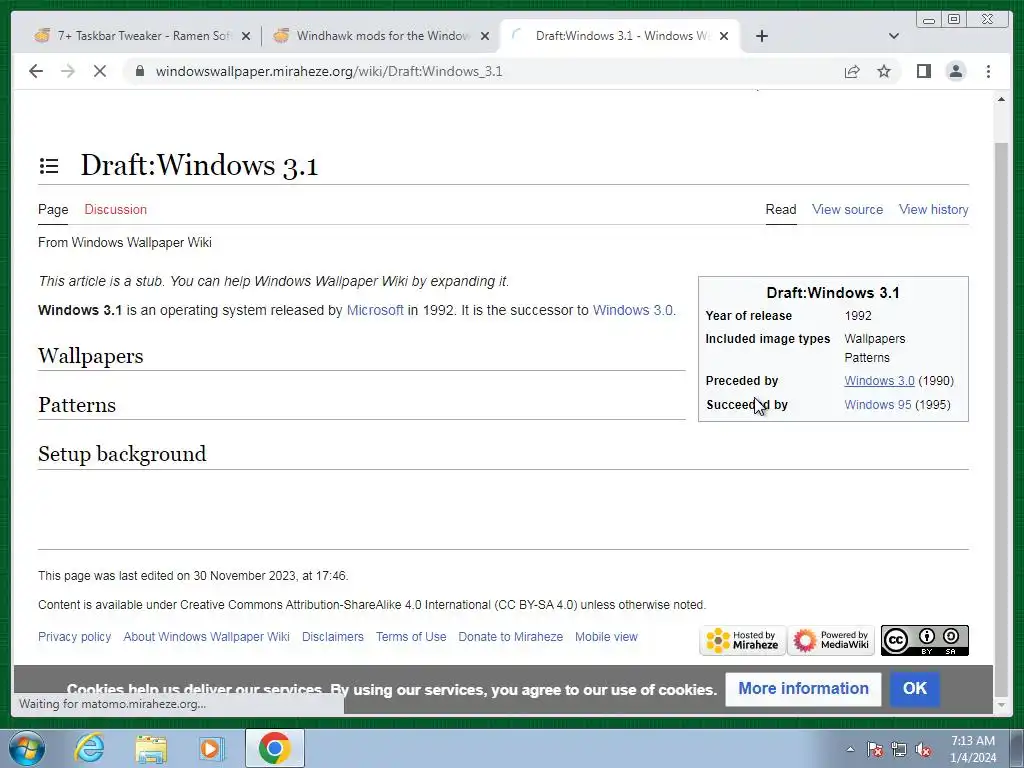Viewport: 1024px width, 768px height.
Task: Open muted volume tray icon
Action: pyautogui.click(x=923, y=749)
